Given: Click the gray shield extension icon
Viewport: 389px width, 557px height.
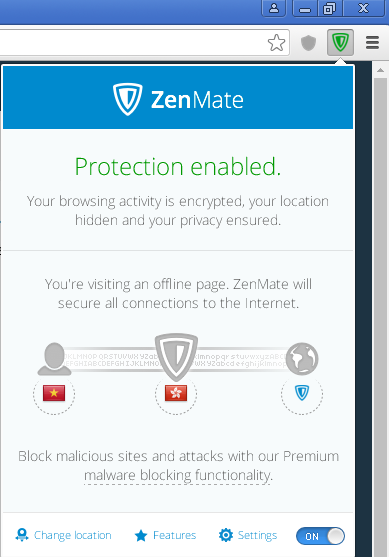Looking at the screenshot, I should tap(308, 43).
